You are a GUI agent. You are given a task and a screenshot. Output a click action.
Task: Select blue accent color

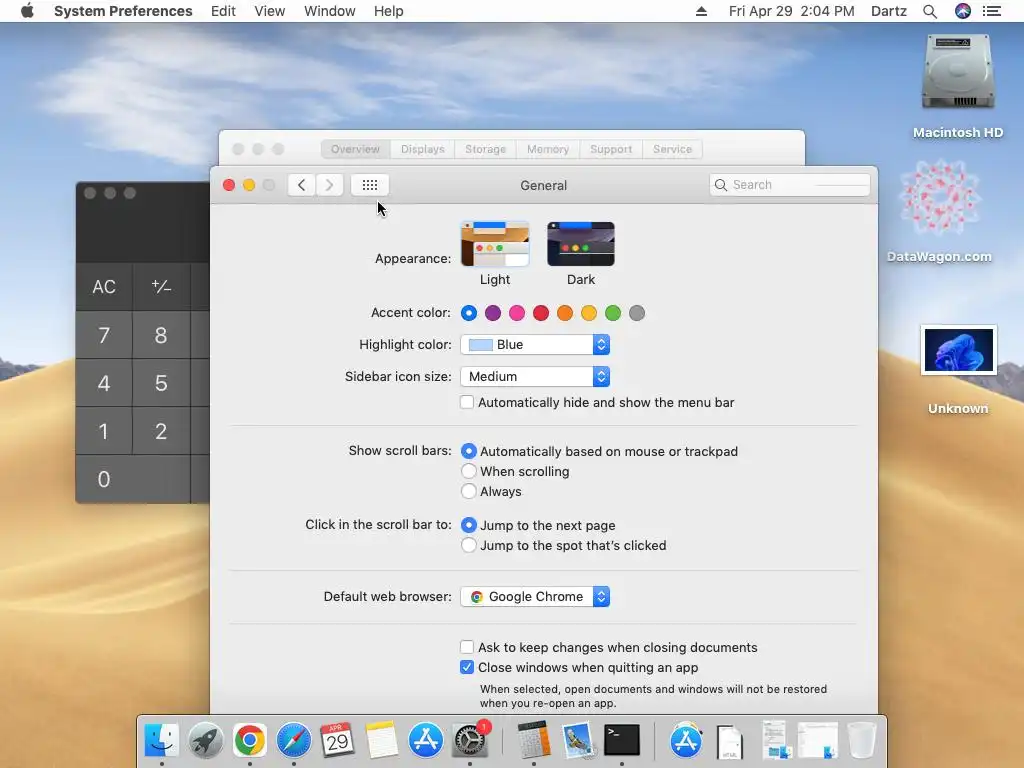[469, 313]
